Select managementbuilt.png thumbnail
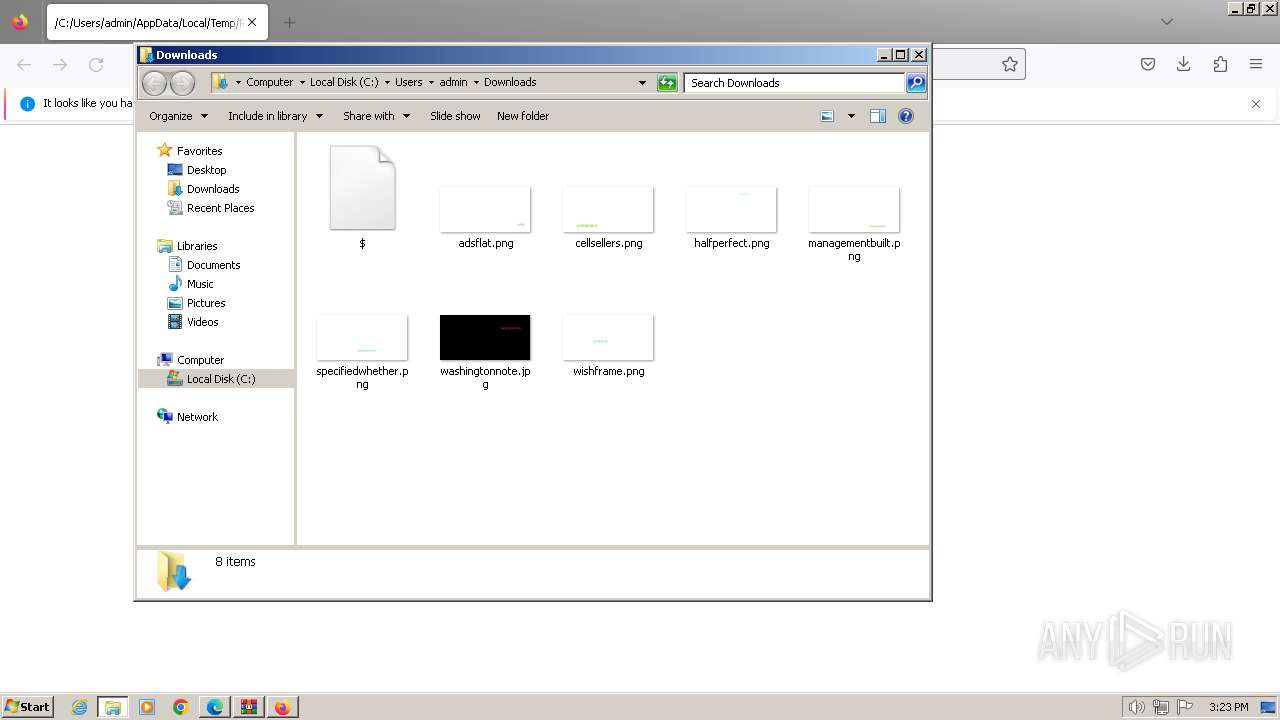 pos(854,209)
